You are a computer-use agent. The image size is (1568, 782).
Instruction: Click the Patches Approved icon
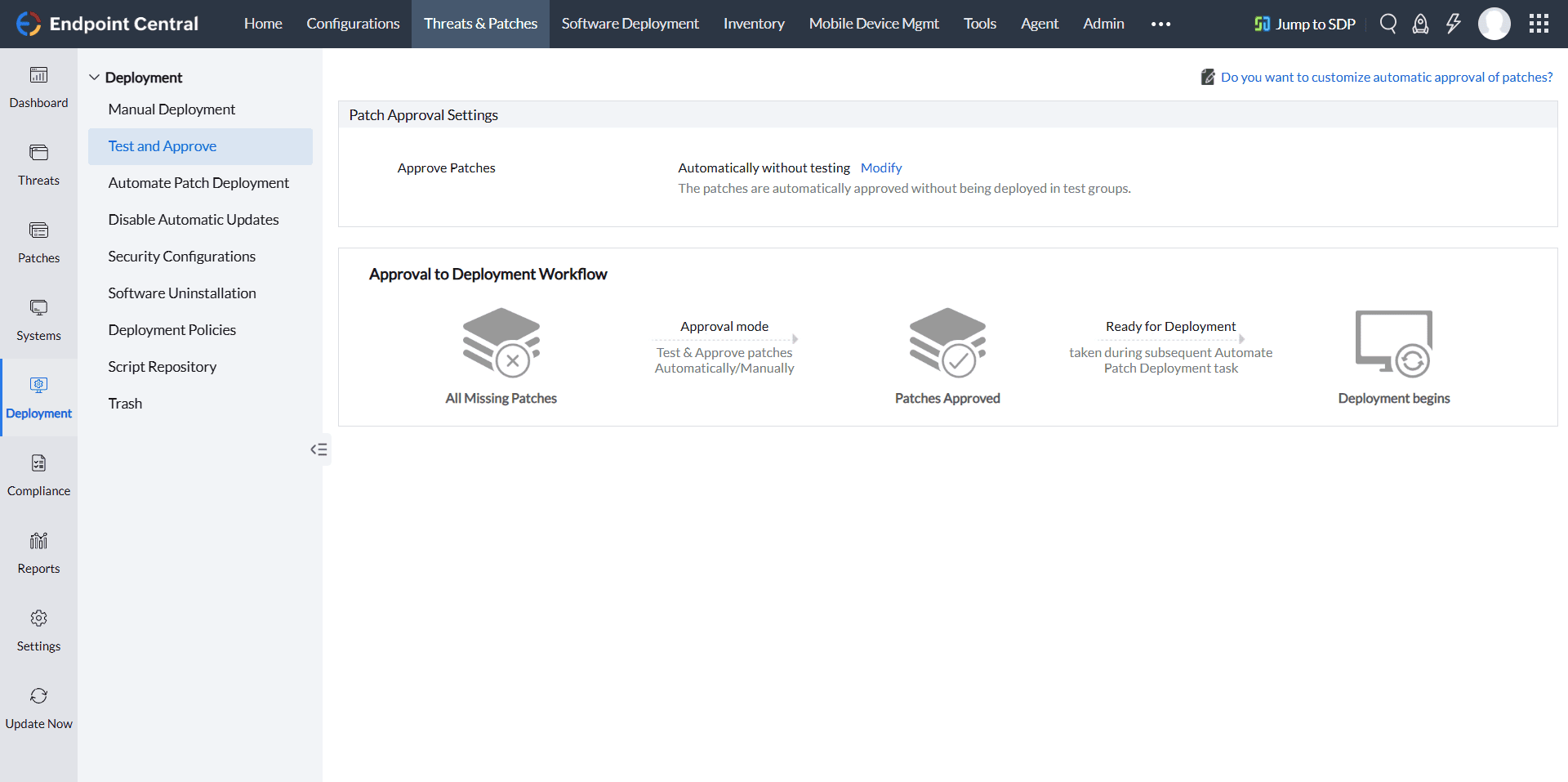[947, 342]
